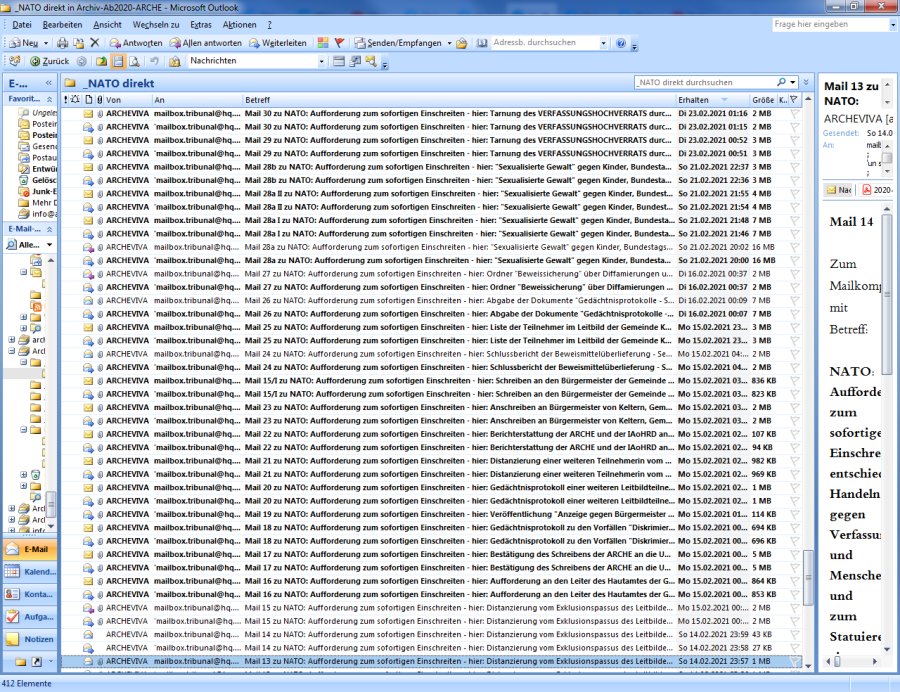Viewport: 900px width, 692px height.
Task: Click the search magnifier in NATO direkt search box
Action: pos(781,82)
